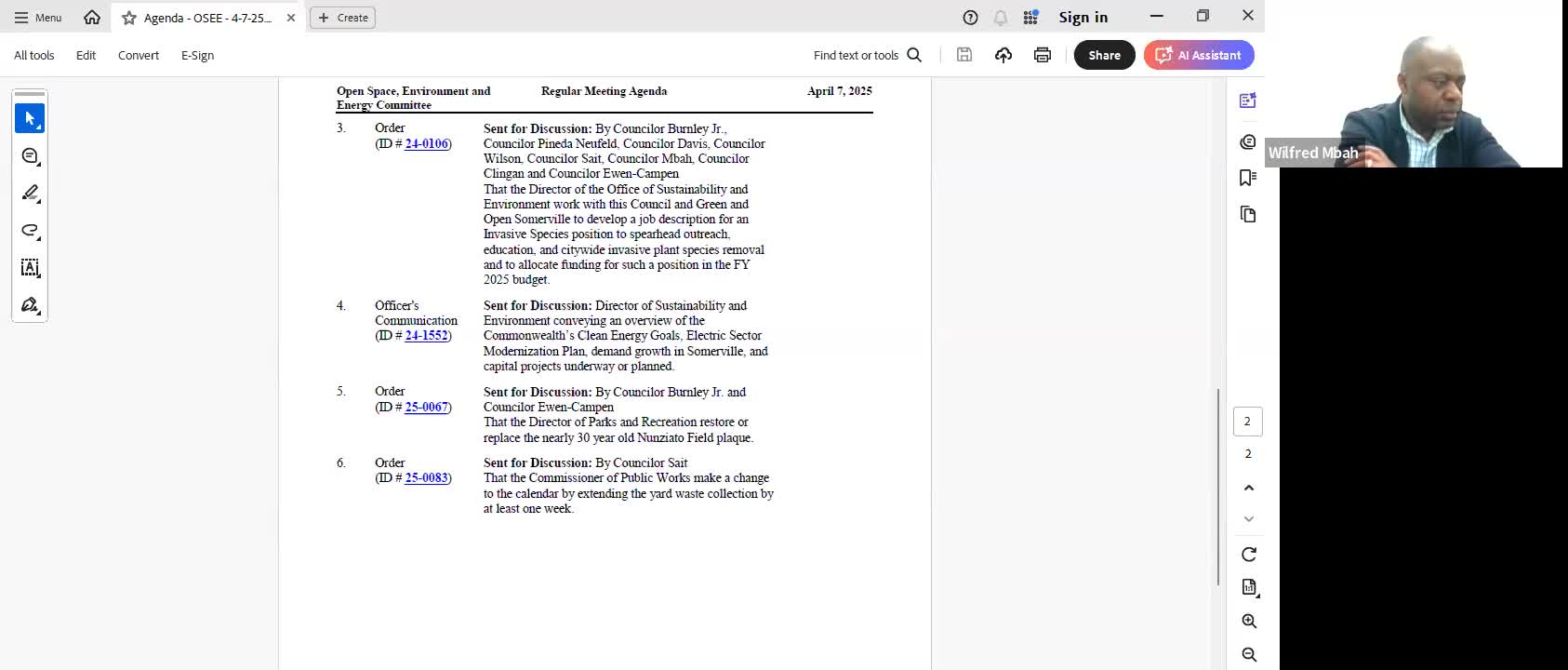Go to the Home icon
Viewport: 1568px width, 670px height.
click(x=92, y=17)
